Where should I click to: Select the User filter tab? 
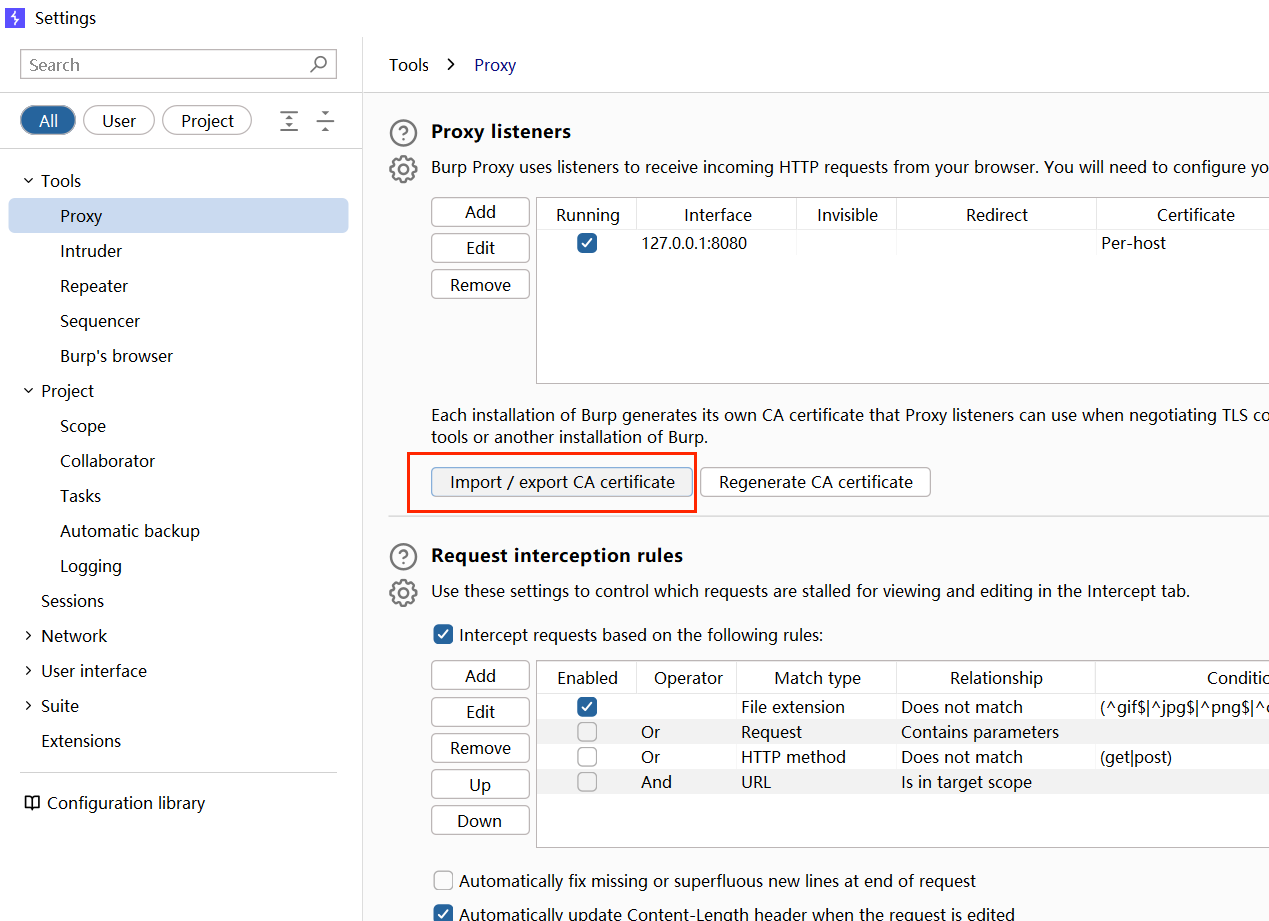119,121
